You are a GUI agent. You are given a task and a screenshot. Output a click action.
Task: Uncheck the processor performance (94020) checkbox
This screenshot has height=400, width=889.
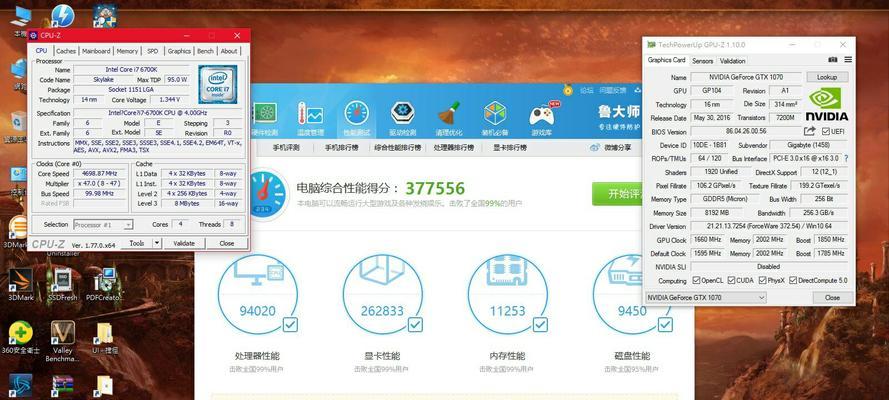(290, 325)
